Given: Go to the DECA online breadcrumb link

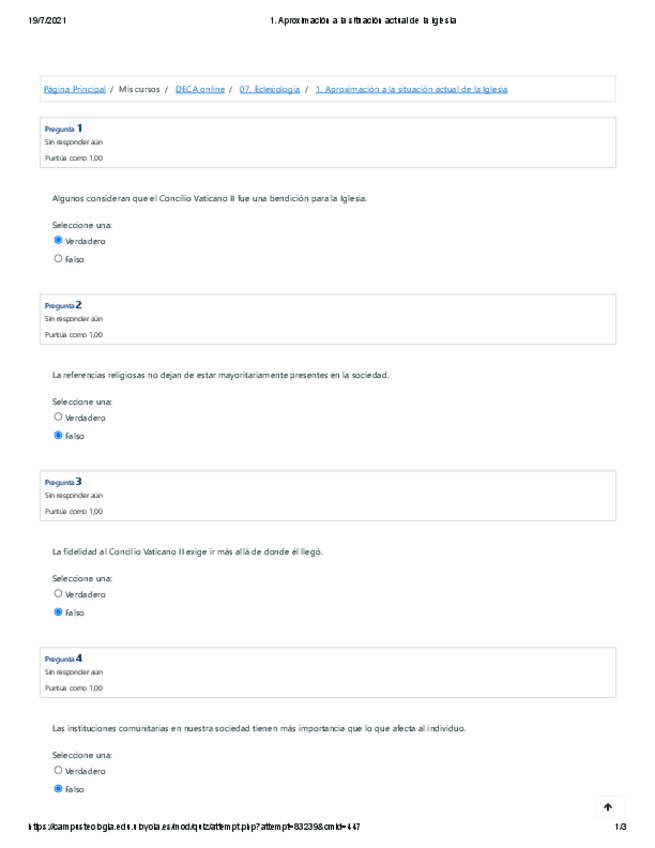Looking at the screenshot, I should pos(200,89).
